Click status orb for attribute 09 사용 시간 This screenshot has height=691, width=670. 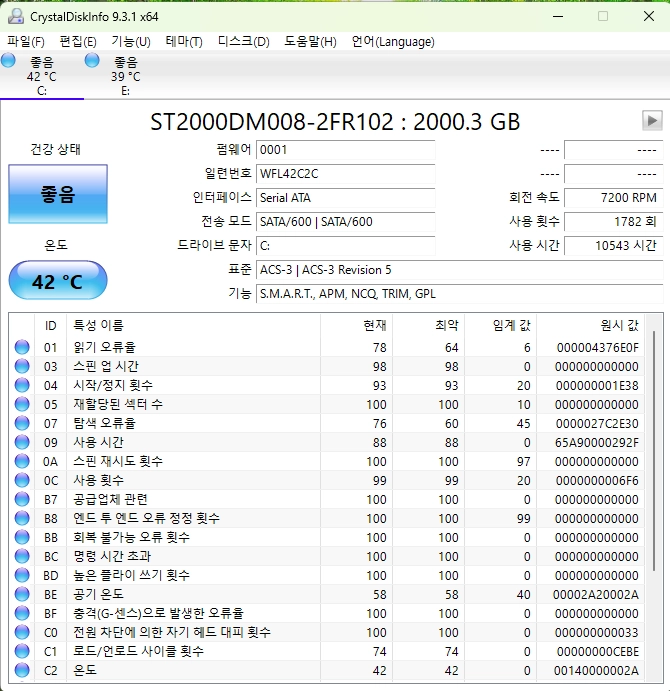(22, 442)
